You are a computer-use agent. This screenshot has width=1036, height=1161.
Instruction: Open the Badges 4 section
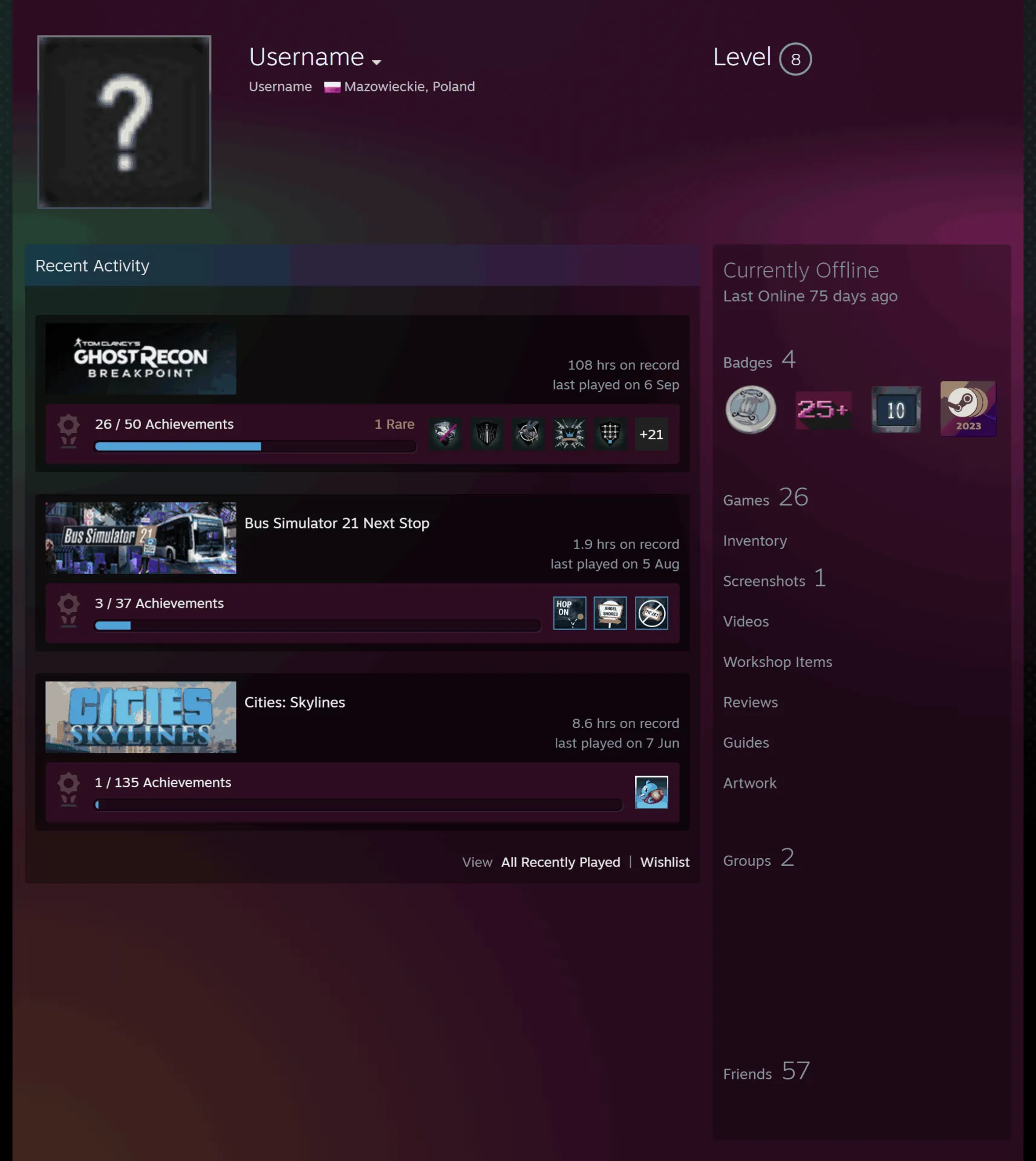click(759, 360)
